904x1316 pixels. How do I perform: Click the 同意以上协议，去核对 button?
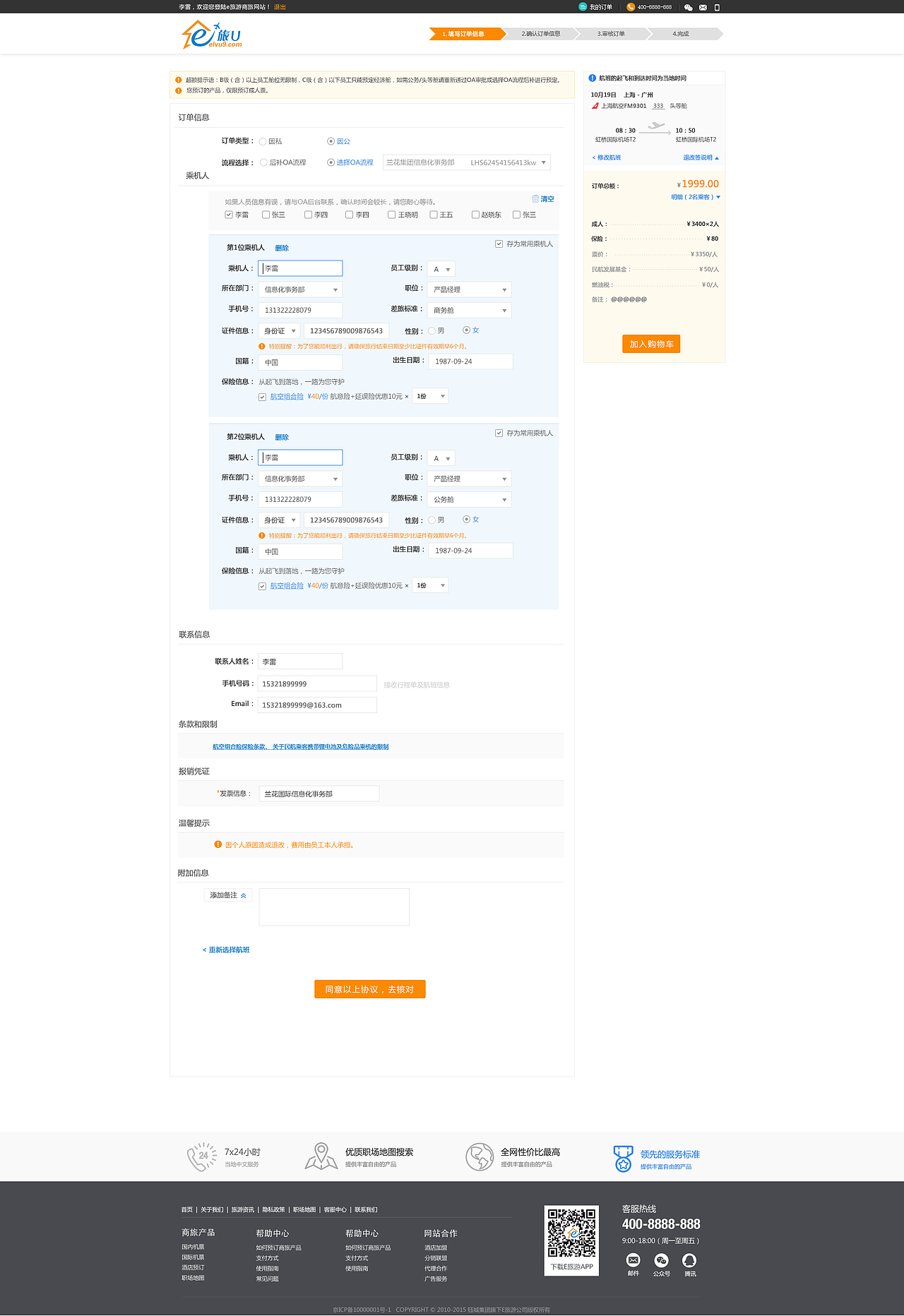pos(370,989)
